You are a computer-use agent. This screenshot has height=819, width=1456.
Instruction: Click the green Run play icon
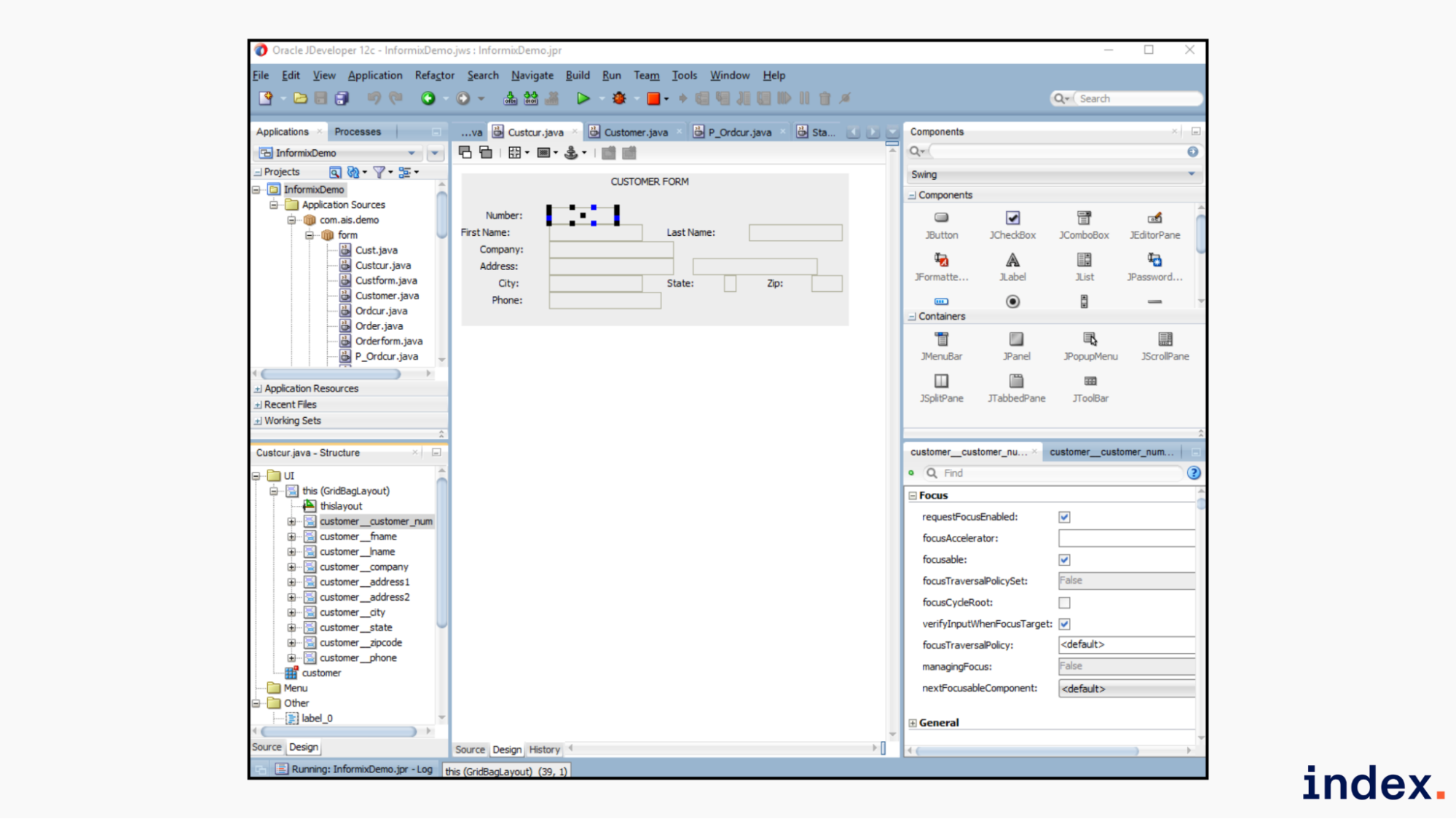point(583,98)
